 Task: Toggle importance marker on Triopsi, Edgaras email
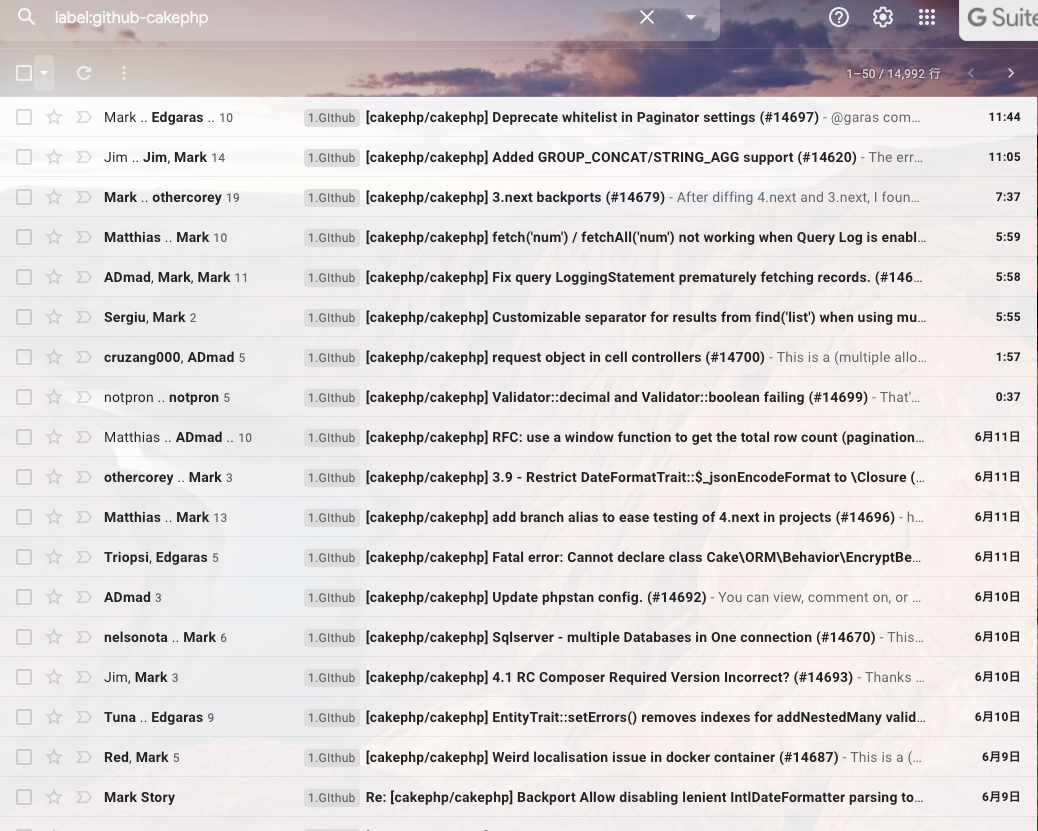tap(83, 557)
